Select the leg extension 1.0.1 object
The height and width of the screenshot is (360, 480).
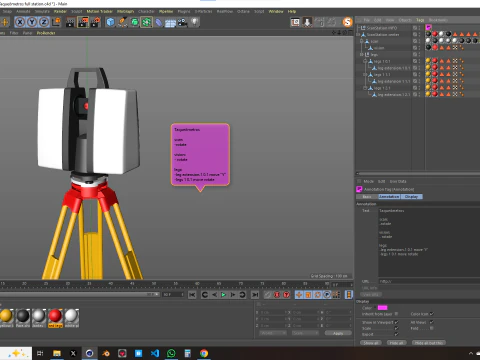click(x=394, y=68)
